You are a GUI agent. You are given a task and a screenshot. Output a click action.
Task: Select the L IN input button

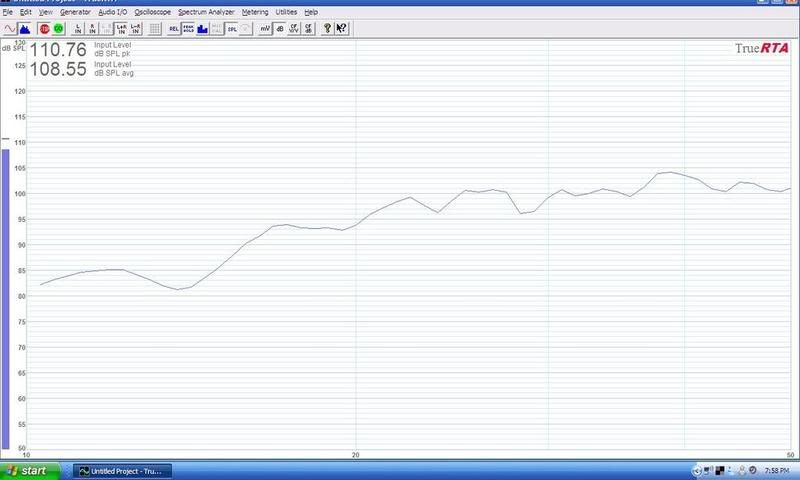coord(78,29)
